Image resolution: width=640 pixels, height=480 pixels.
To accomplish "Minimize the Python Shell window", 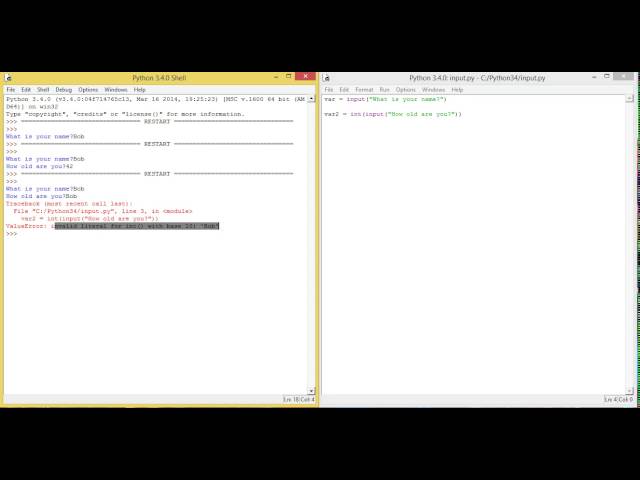I will coord(276,77).
